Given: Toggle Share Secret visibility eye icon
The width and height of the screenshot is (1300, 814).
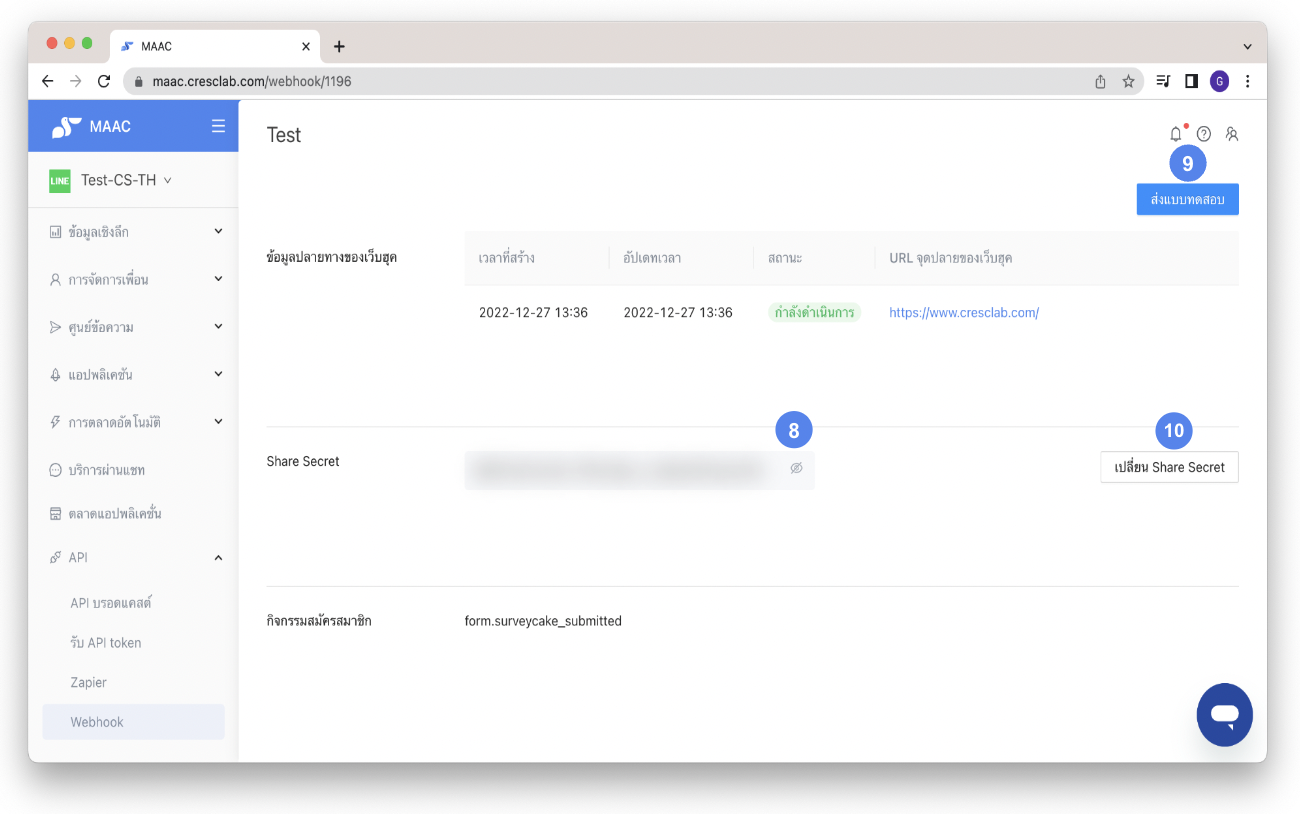Looking at the screenshot, I should [796, 468].
